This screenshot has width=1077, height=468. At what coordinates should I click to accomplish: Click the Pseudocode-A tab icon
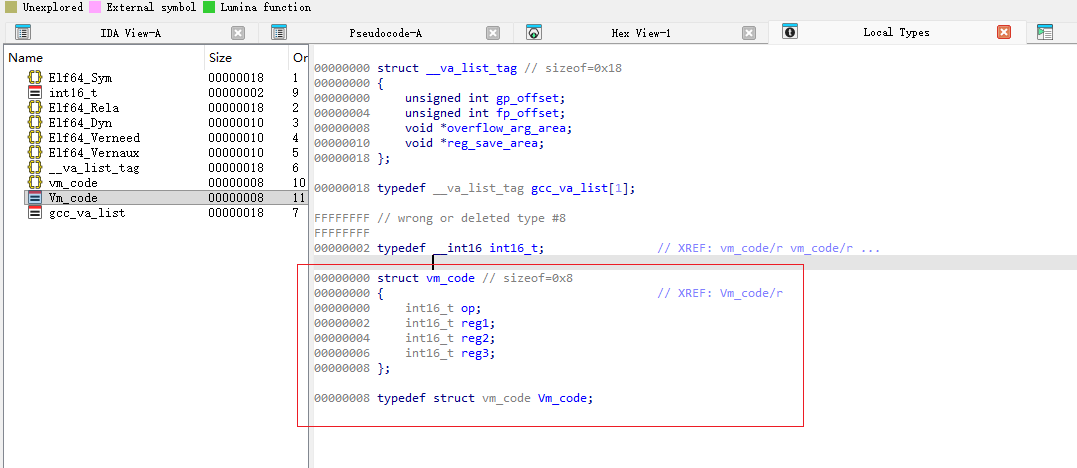[279, 32]
